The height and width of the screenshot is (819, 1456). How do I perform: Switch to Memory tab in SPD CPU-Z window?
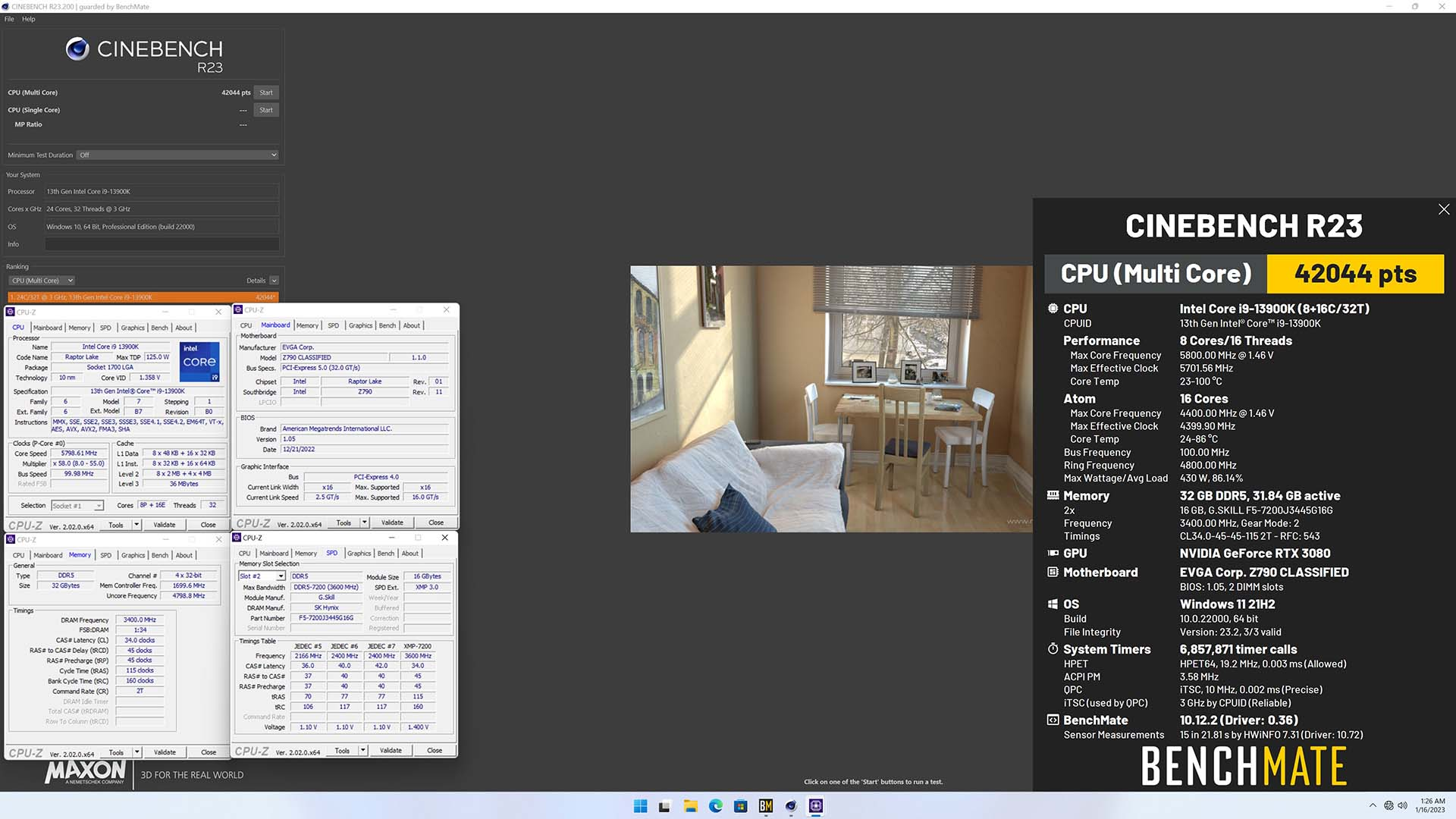tap(306, 554)
